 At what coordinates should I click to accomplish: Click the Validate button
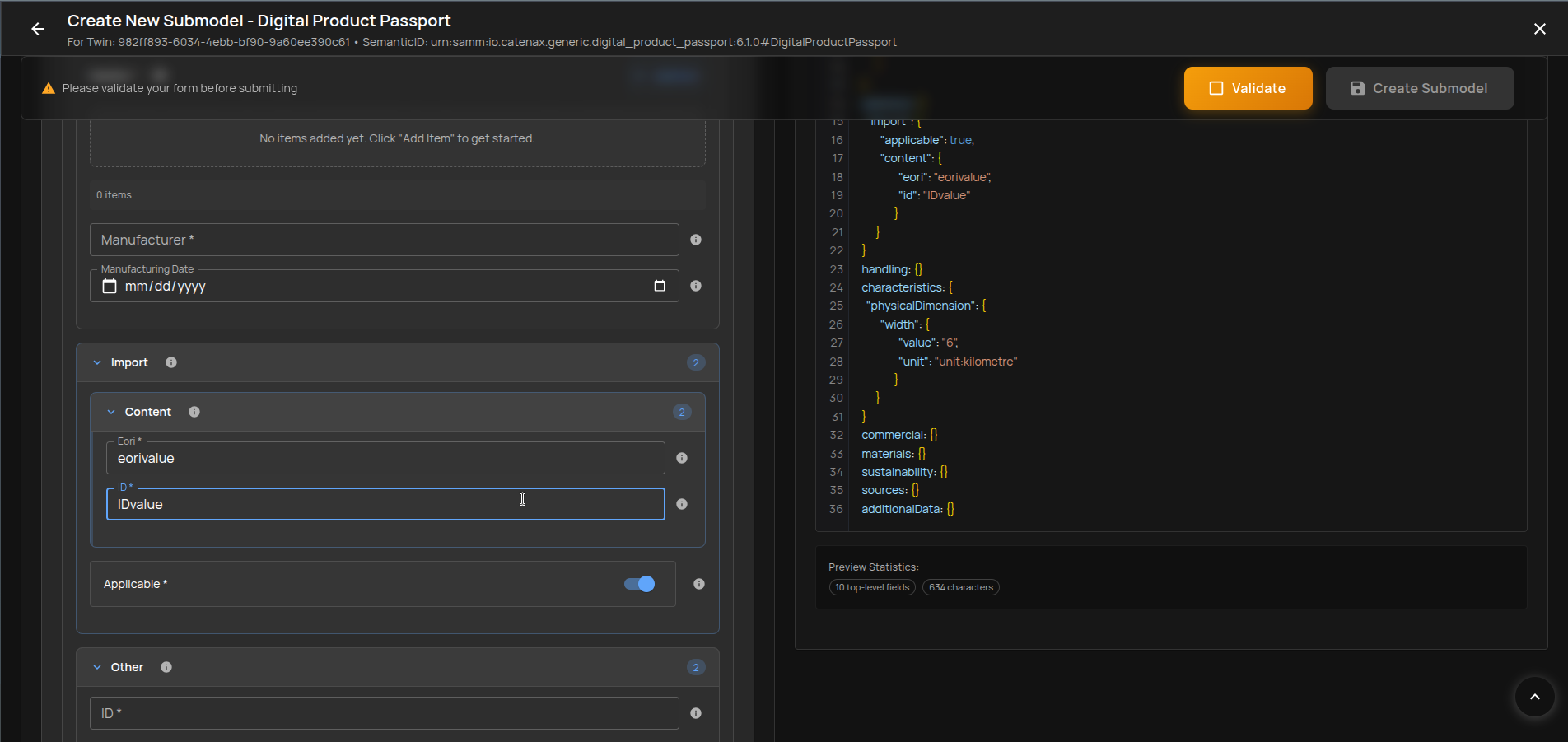pyautogui.click(x=1248, y=88)
